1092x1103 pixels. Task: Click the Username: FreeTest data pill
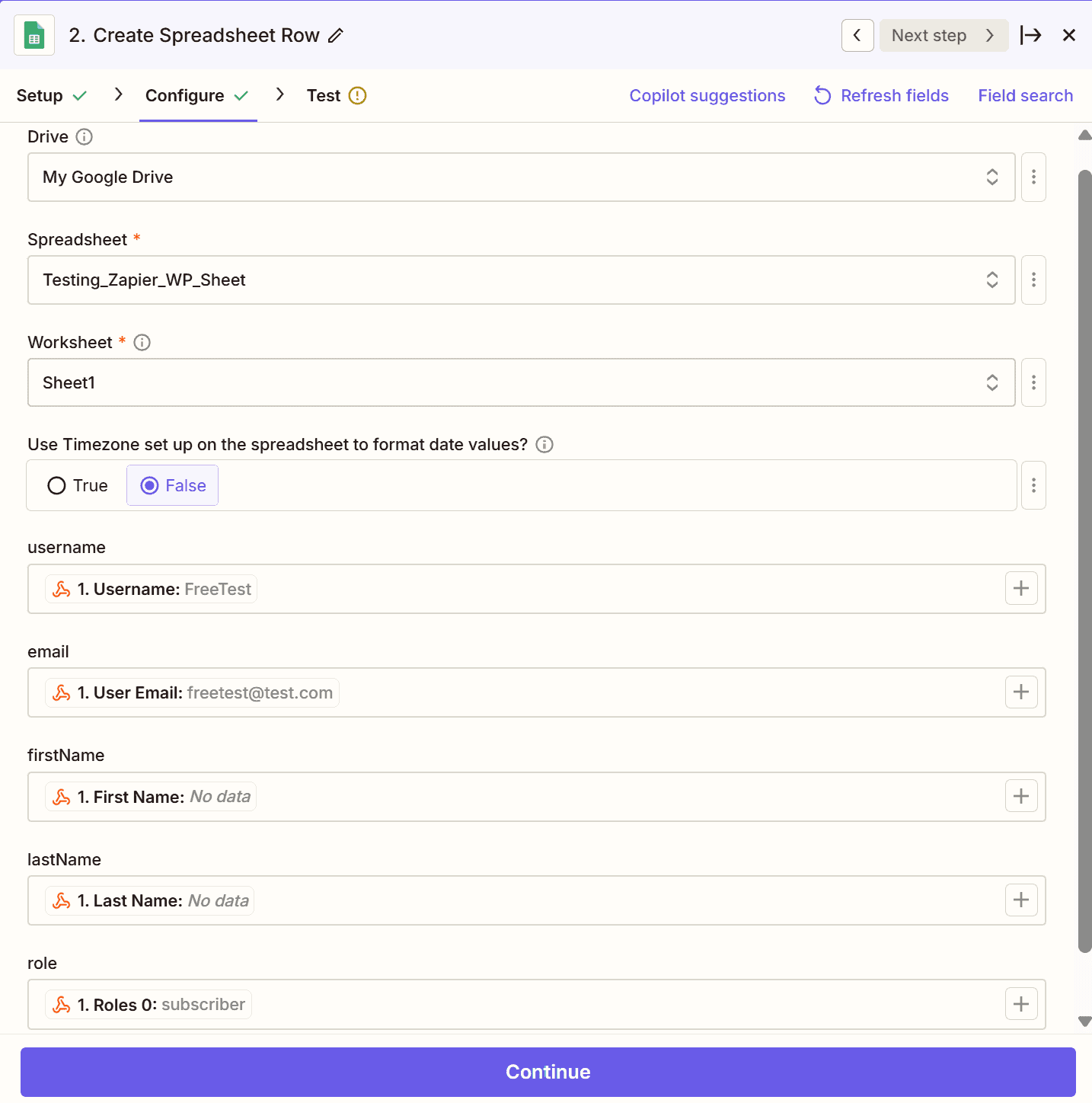151,589
